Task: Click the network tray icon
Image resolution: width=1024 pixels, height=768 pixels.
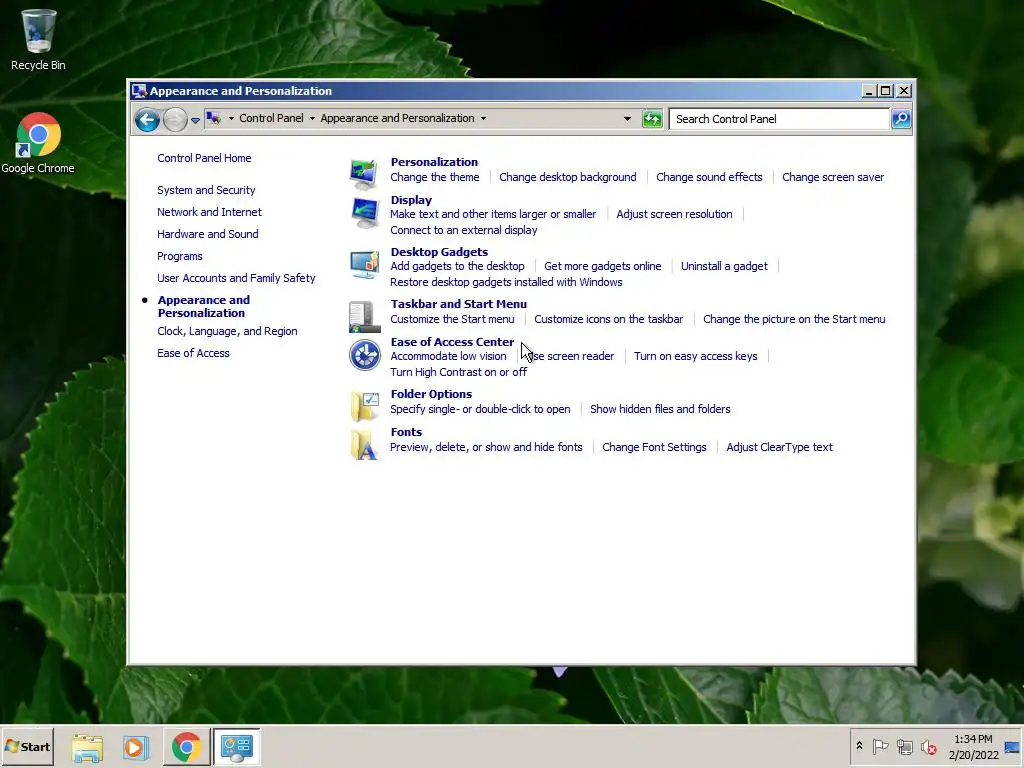Action: tap(904, 746)
